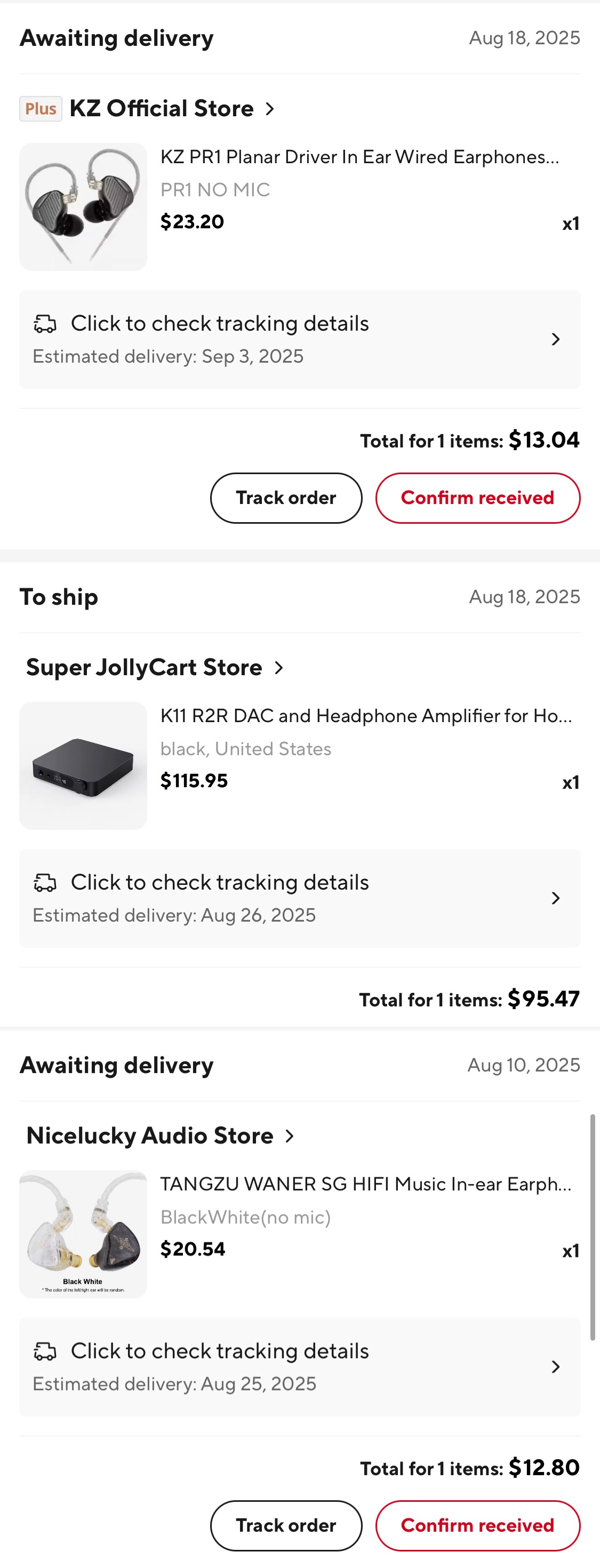This screenshot has width=600, height=1568.
Task: Confirm received for TANGZU WANER earphones
Action: click(478, 1525)
